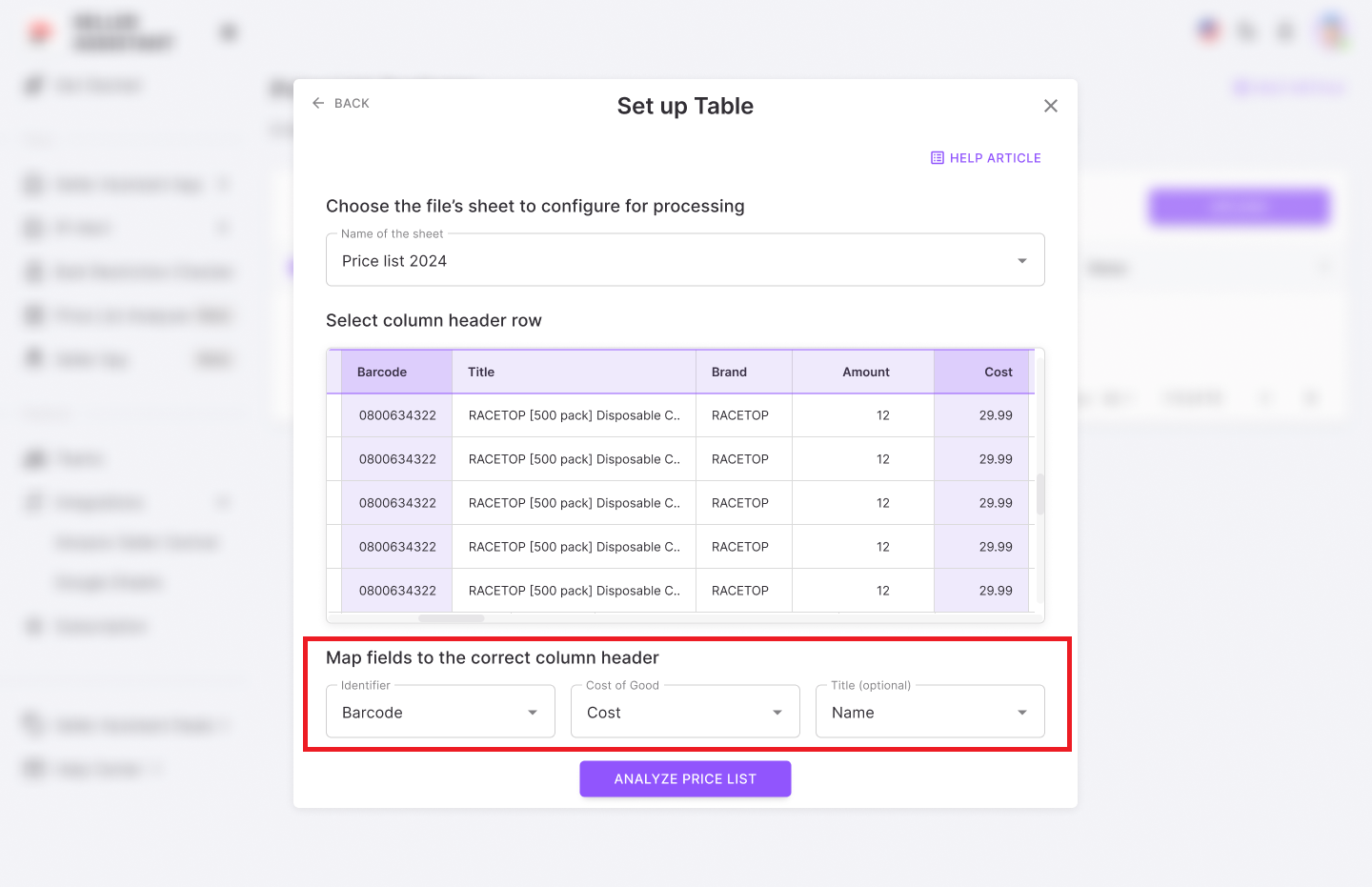
Task: Click the Brand column header
Action: (x=729, y=373)
